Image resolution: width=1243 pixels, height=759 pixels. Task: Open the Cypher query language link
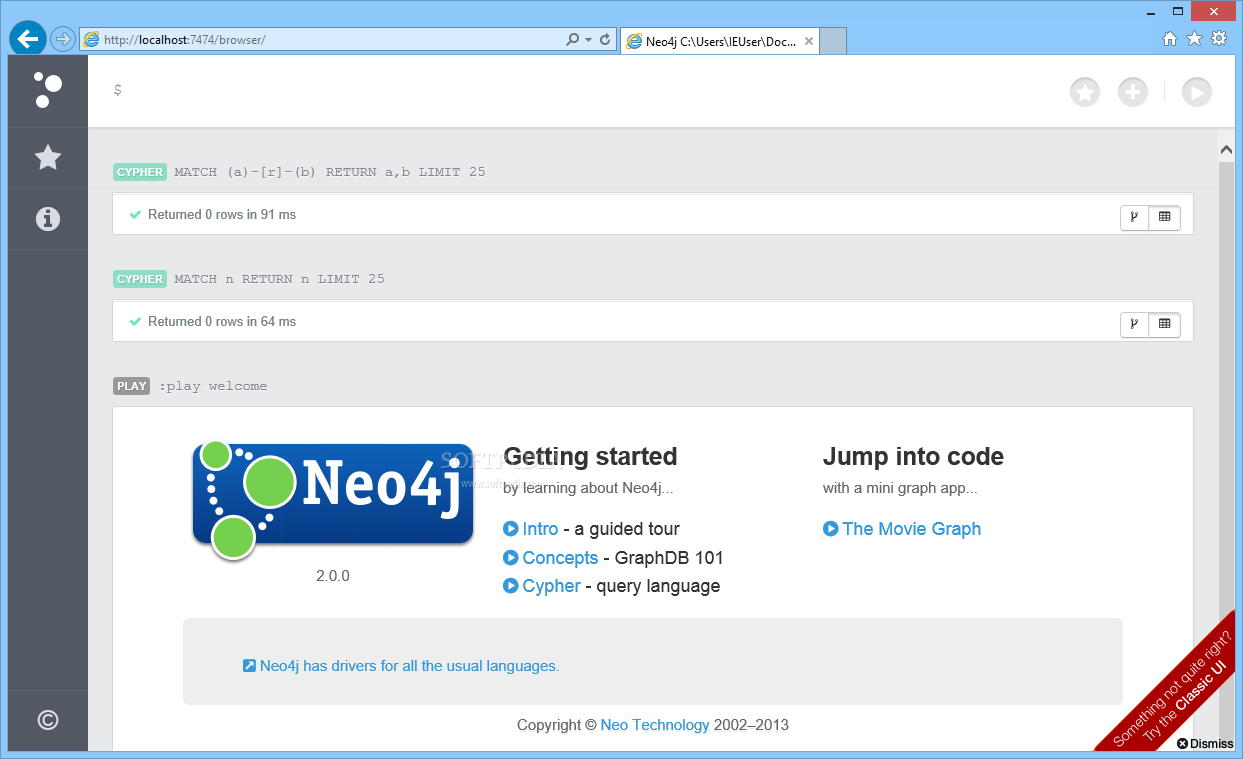point(551,586)
